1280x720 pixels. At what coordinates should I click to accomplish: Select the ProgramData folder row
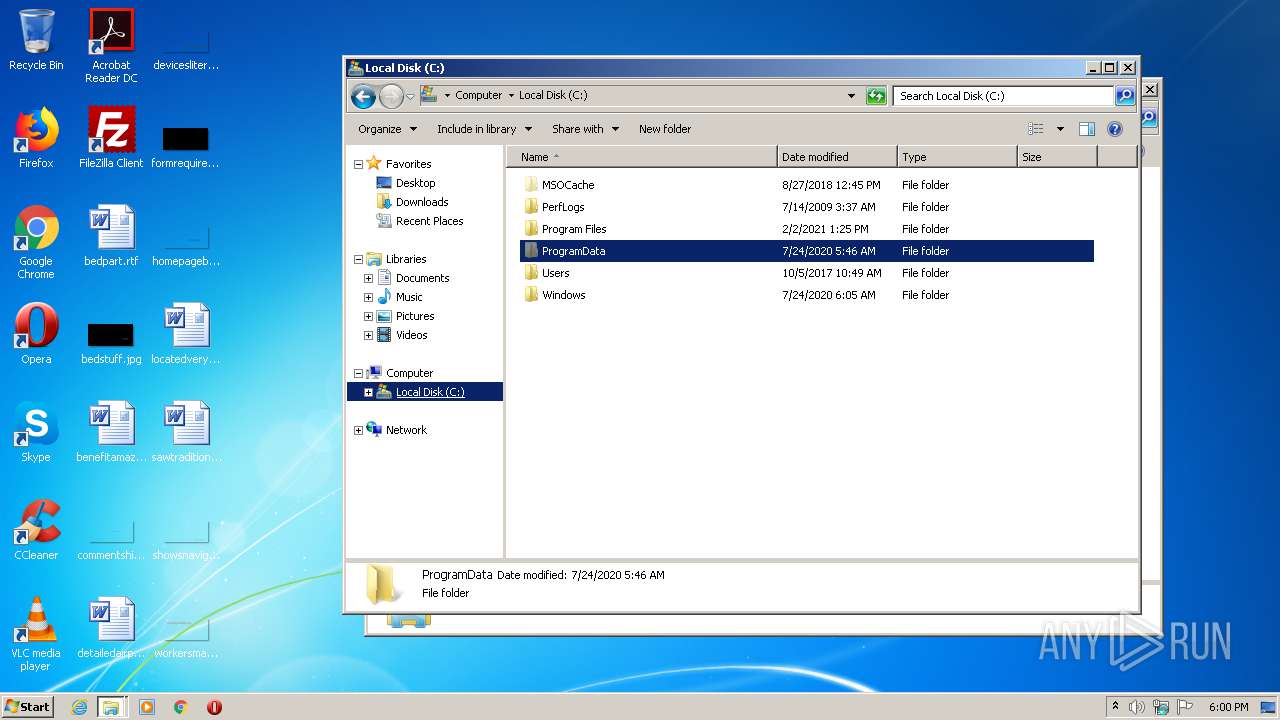807,251
